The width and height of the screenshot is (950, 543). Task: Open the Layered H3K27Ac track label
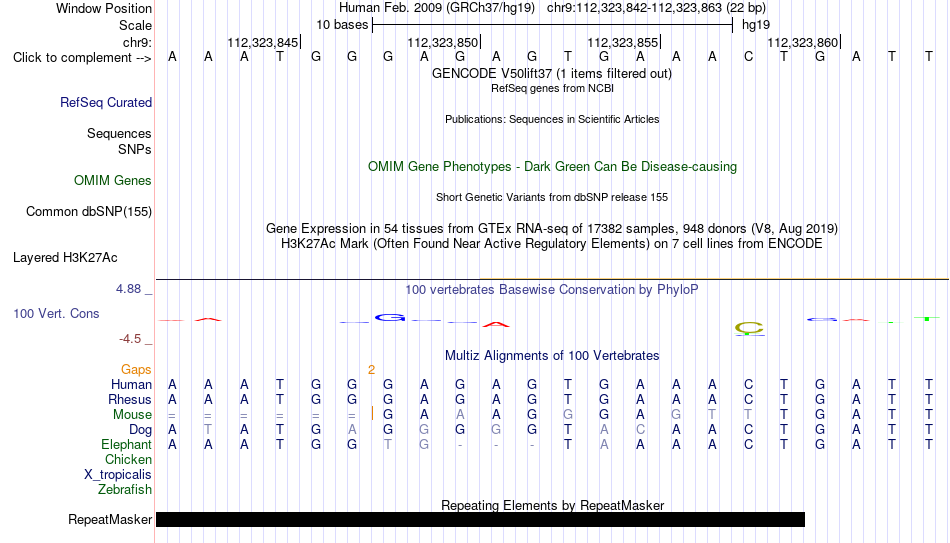click(x=65, y=258)
